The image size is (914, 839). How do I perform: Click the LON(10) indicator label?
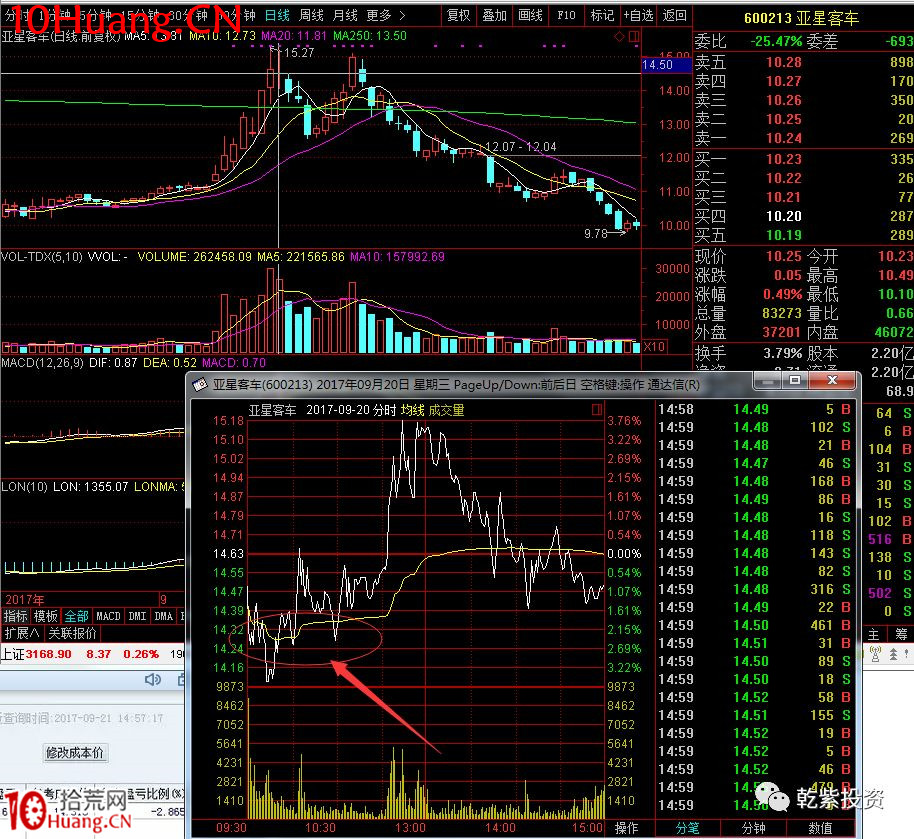[24, 487]
